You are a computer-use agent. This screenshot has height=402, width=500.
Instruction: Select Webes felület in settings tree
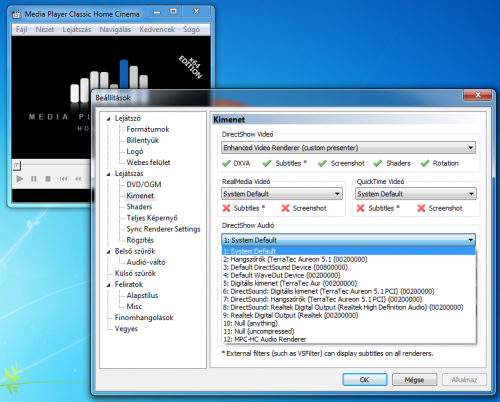click(148, 162)
